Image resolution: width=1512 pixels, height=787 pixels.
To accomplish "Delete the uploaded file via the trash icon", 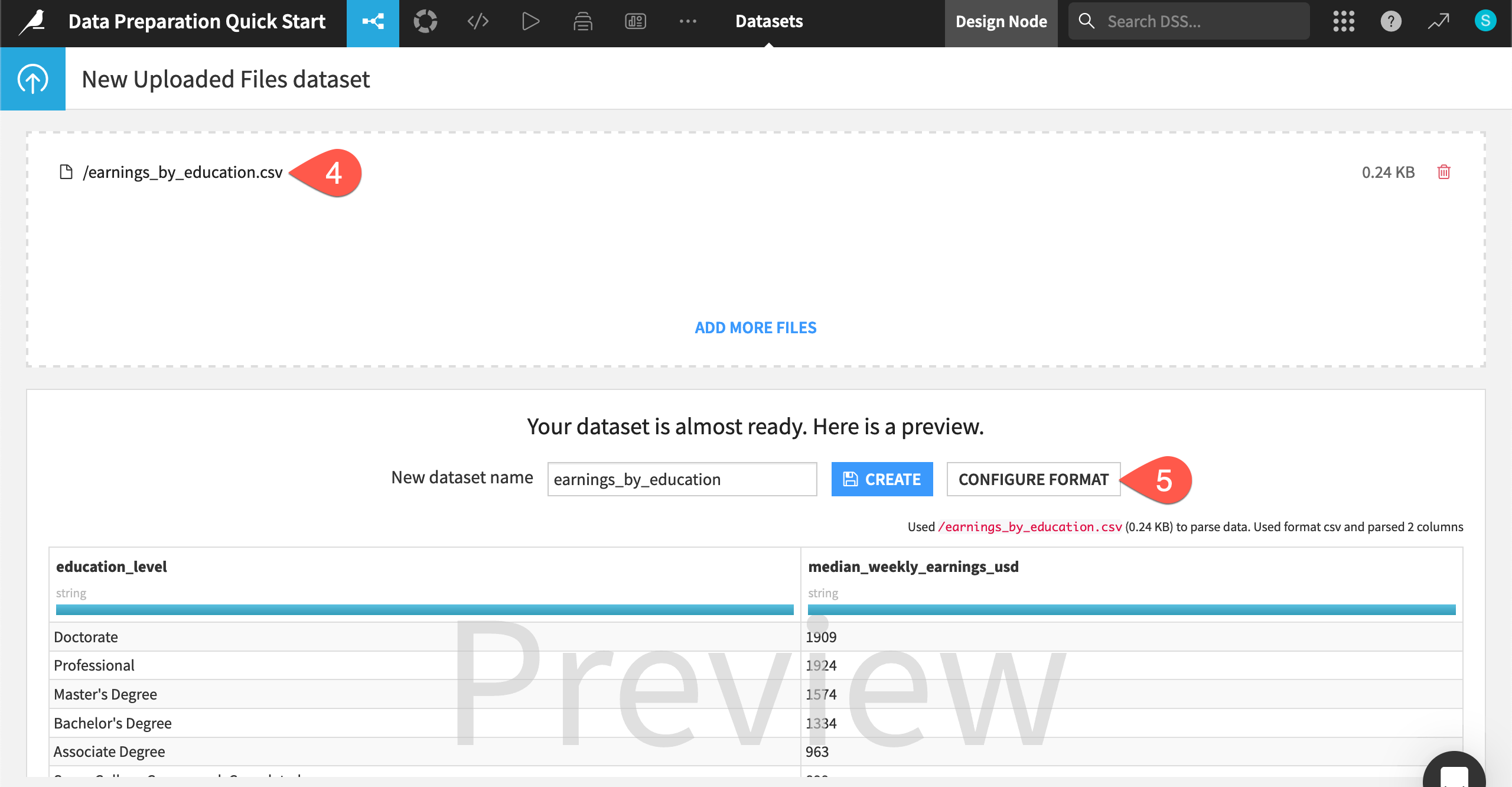I will (x=1445, y=172).
